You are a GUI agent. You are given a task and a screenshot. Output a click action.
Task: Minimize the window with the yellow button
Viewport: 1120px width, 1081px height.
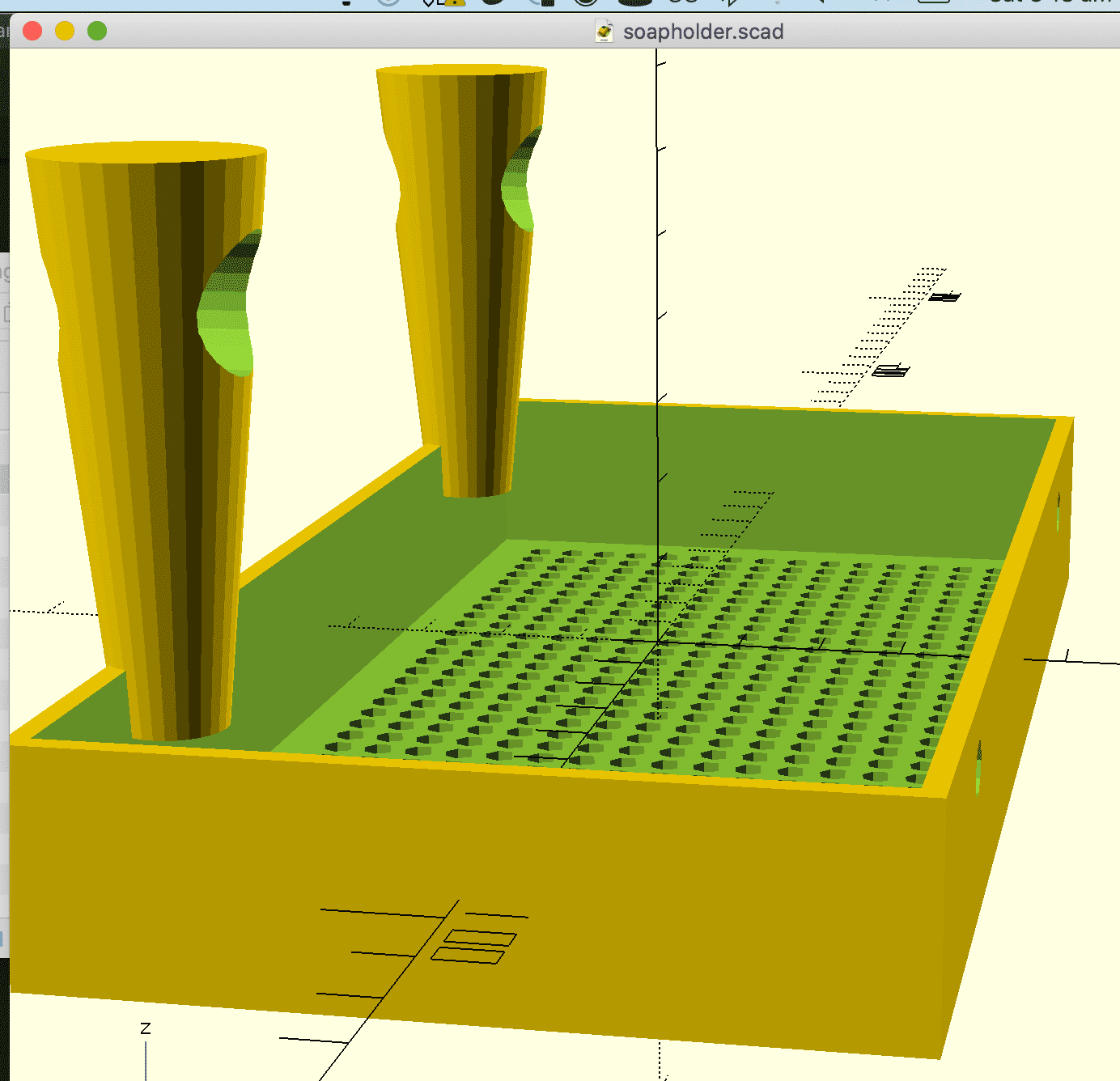(65, 32)
